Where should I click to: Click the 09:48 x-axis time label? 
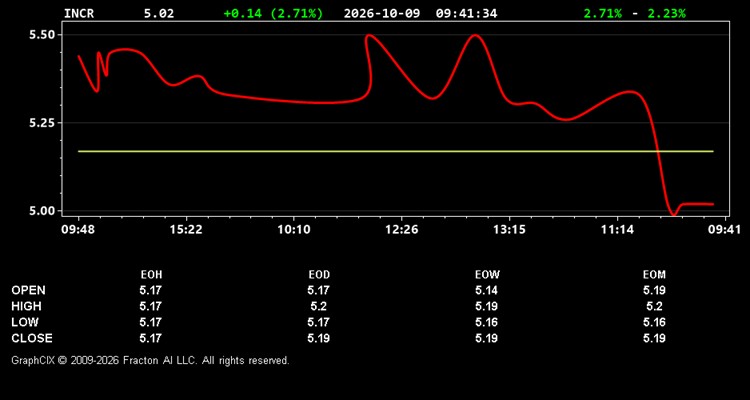78,230
